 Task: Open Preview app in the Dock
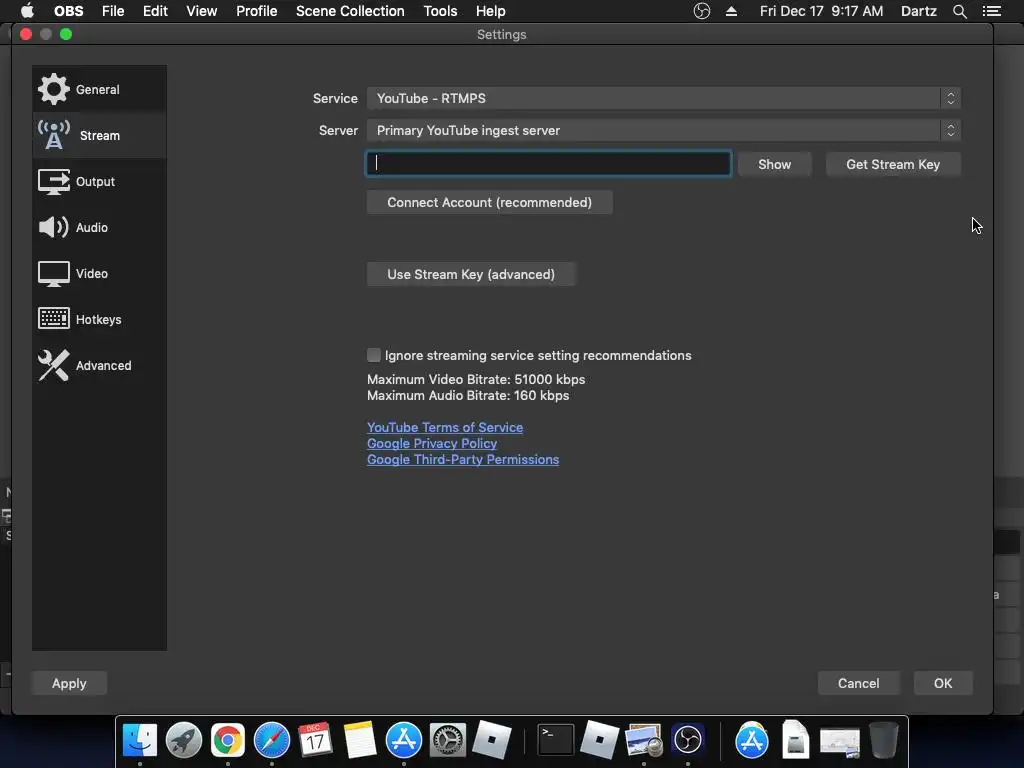643,740
